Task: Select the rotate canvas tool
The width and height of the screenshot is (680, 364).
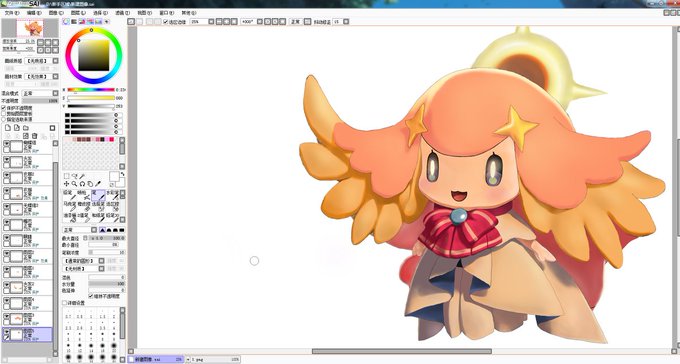Action: coord(82,184)
